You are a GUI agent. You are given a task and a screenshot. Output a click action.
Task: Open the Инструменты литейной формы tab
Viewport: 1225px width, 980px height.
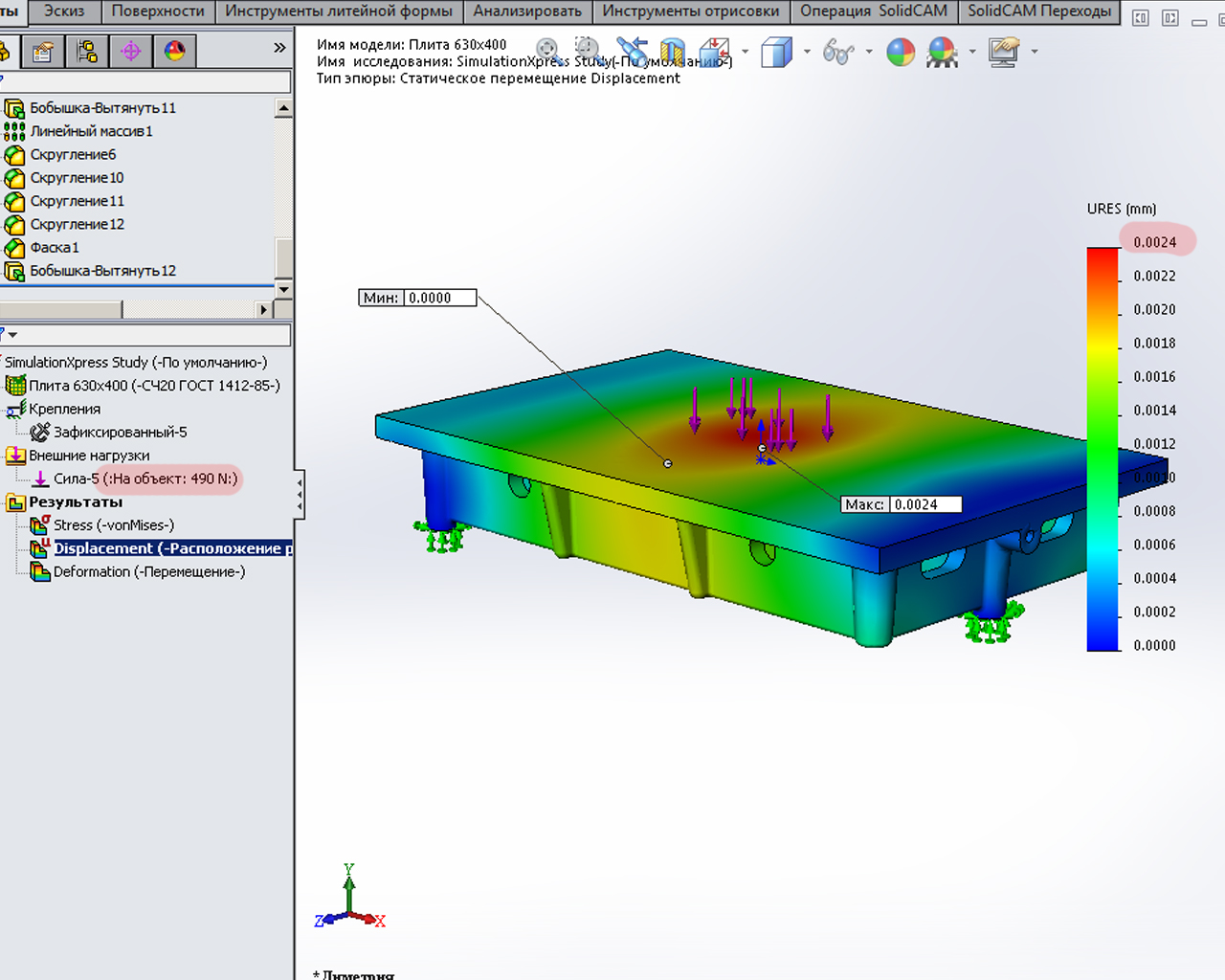pyautogui.click(x=339, y=11)
